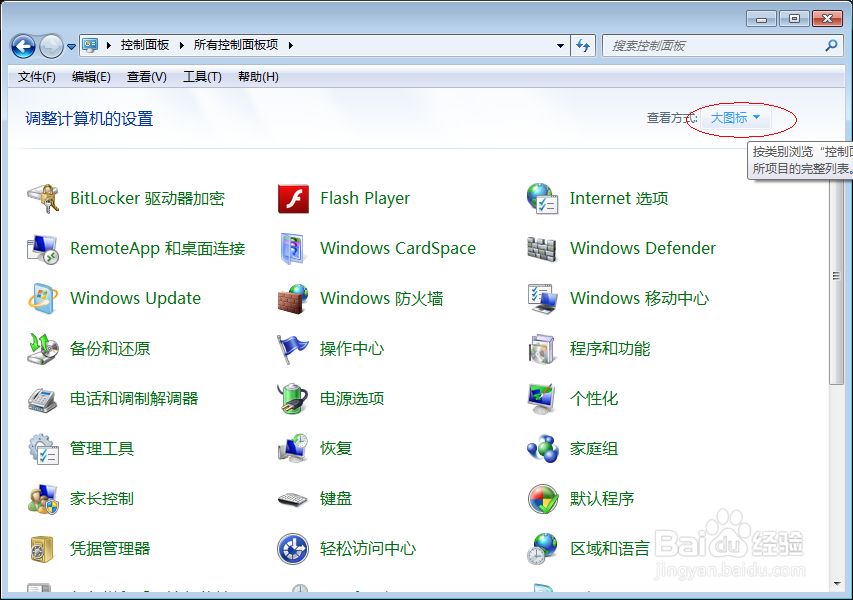Click the forward navigation arrow button
The height and width of the screenshot is (600, 853).
pyautogui.click(x=52, y=46)
